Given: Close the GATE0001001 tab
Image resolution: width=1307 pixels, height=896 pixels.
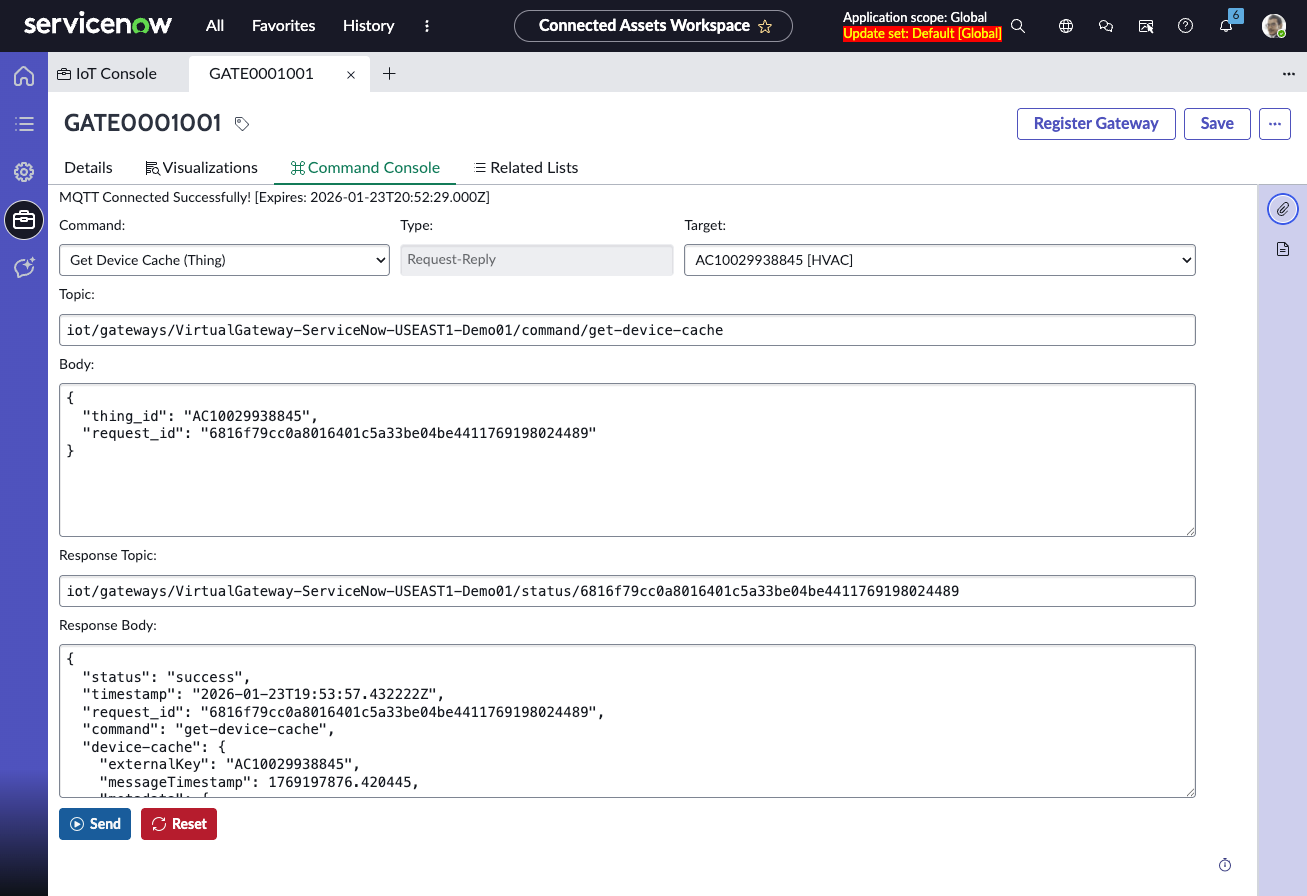Looking at the screenshot, I should coord(351,74).
